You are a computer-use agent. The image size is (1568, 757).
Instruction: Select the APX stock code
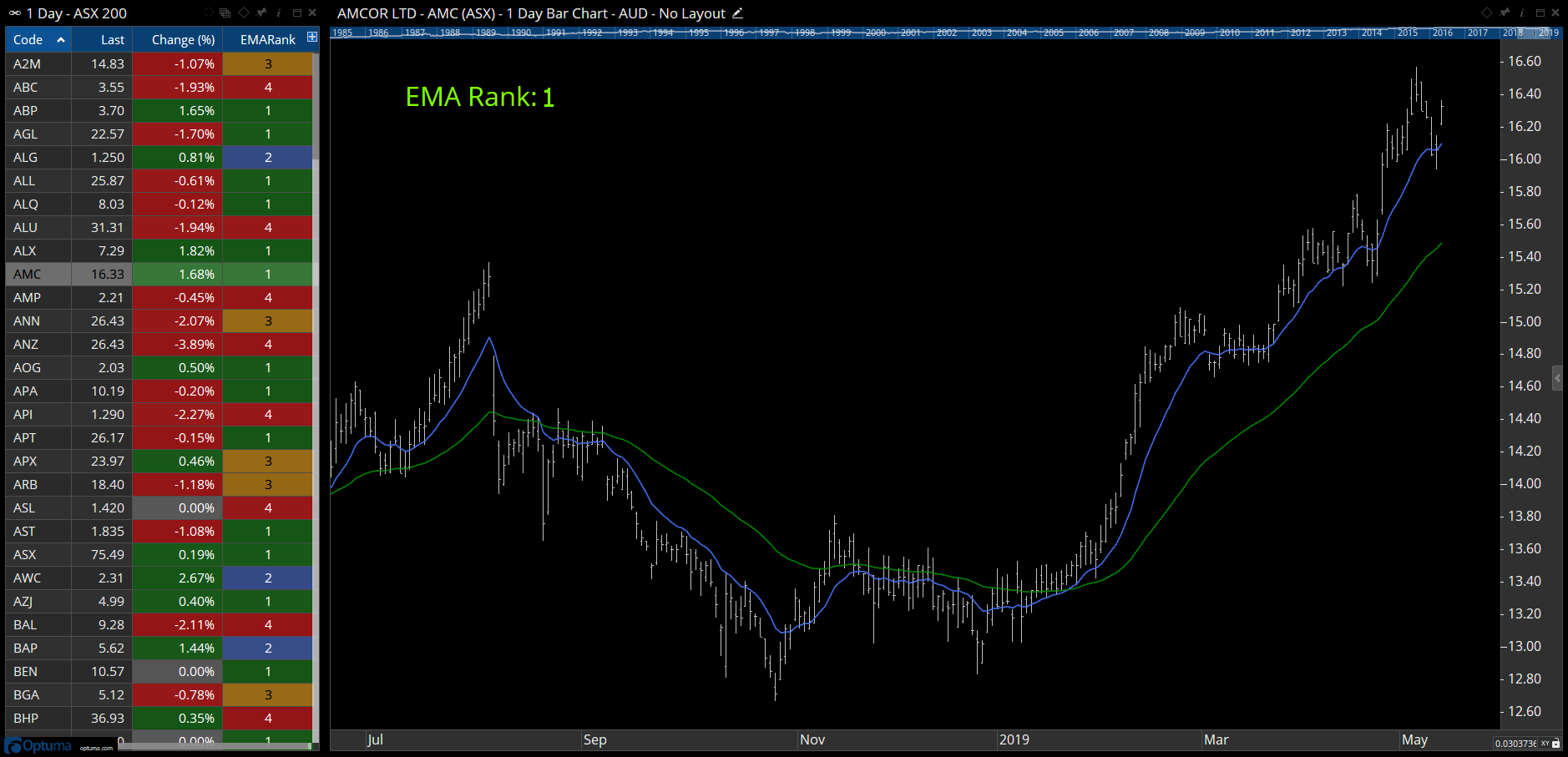25,461
